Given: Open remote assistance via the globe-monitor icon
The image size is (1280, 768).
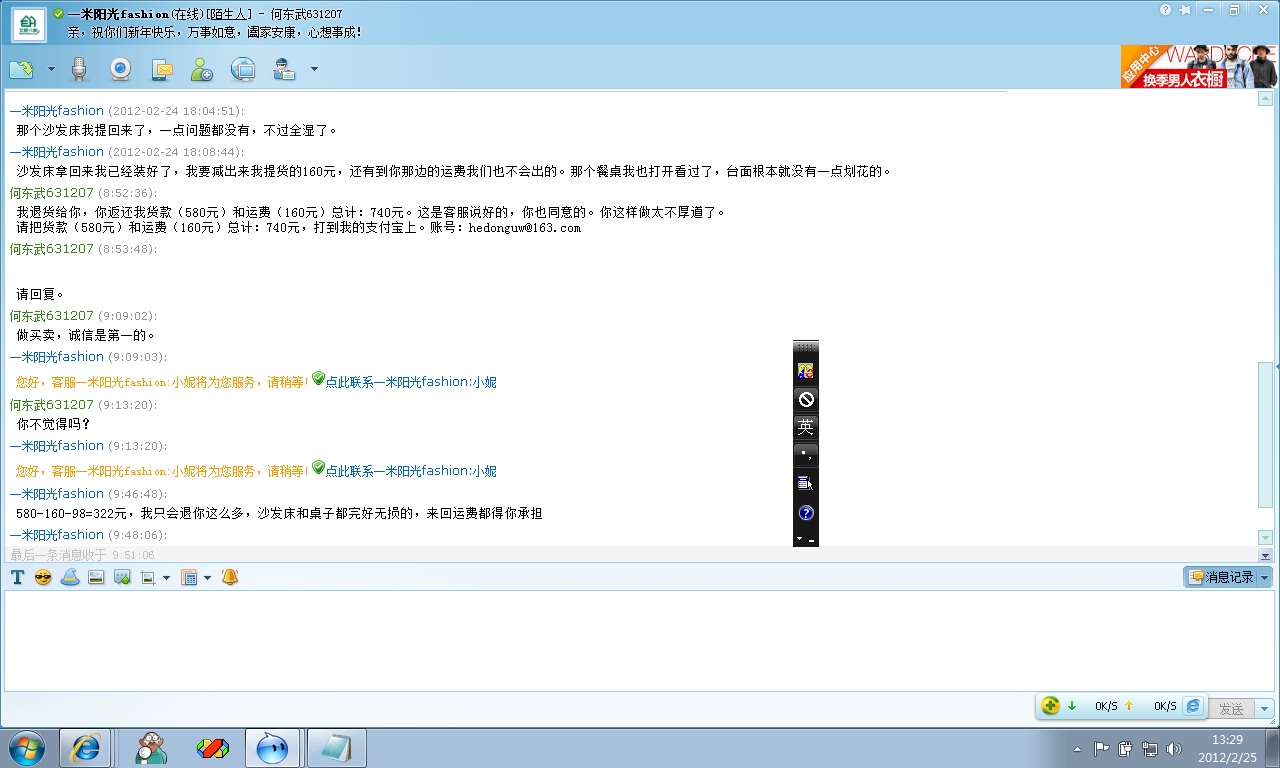Looking at the screenshot, I should pos(241,69).
